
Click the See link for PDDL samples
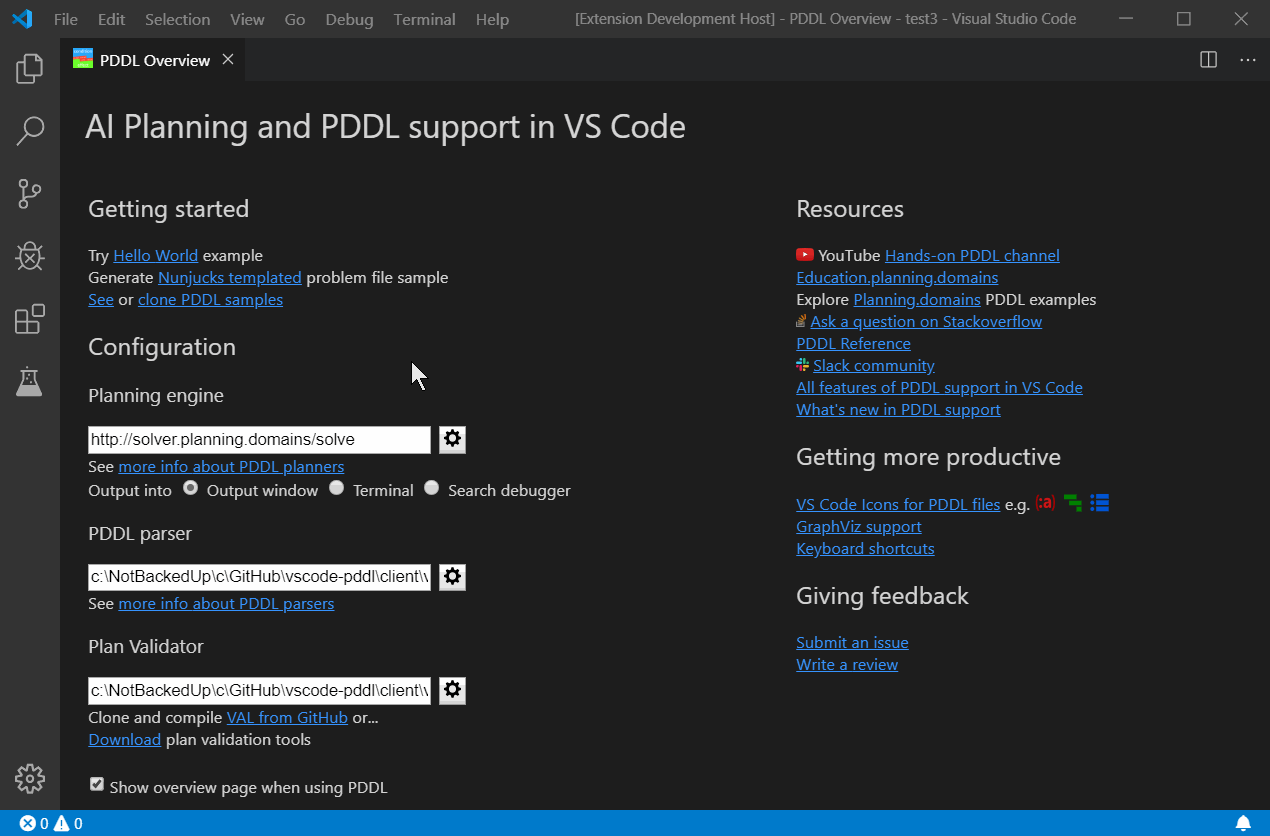[x=101, y=299]
